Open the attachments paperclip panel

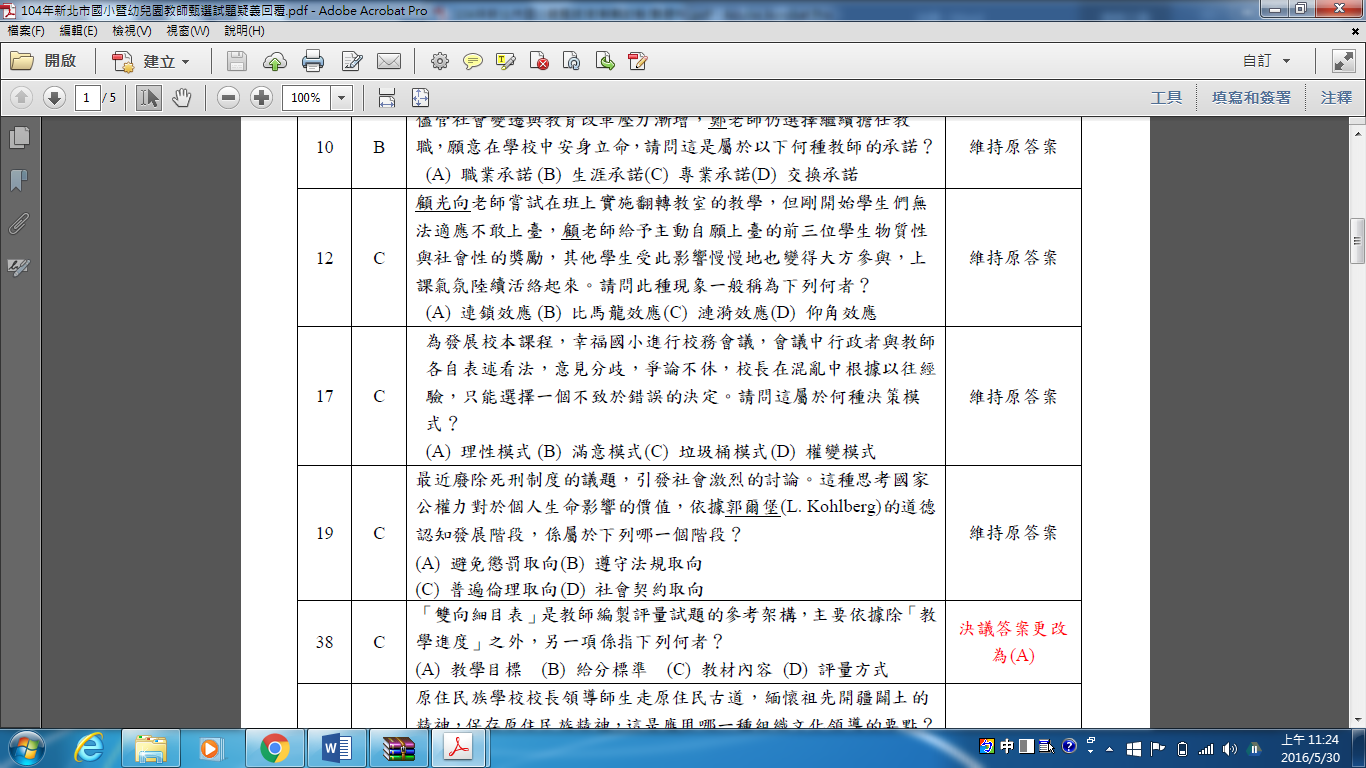[18, 223]
